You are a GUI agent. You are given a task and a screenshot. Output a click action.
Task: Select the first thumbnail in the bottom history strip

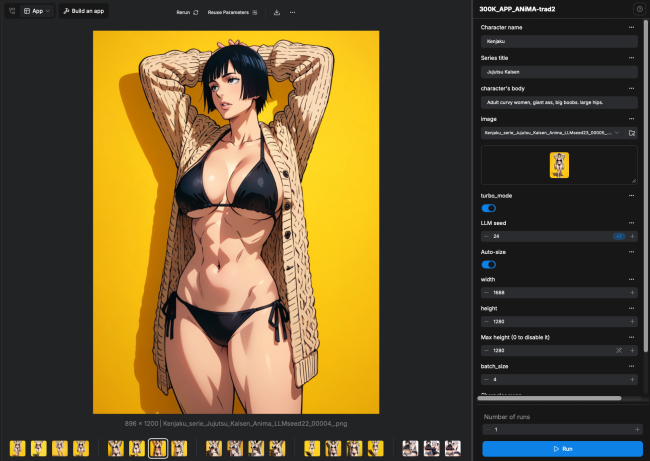pos(17,449)
